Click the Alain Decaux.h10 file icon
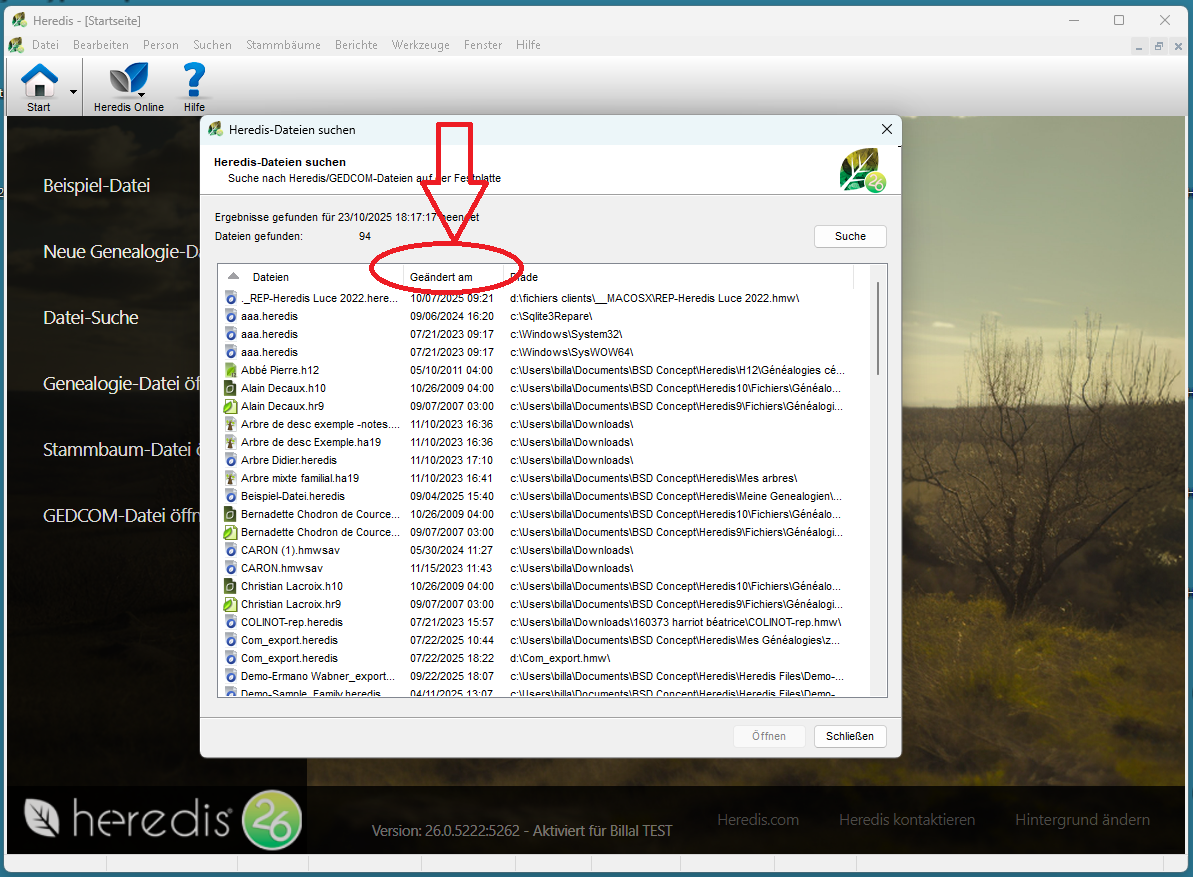Viewport: 1193px width, 877px height. click(230, 388)
